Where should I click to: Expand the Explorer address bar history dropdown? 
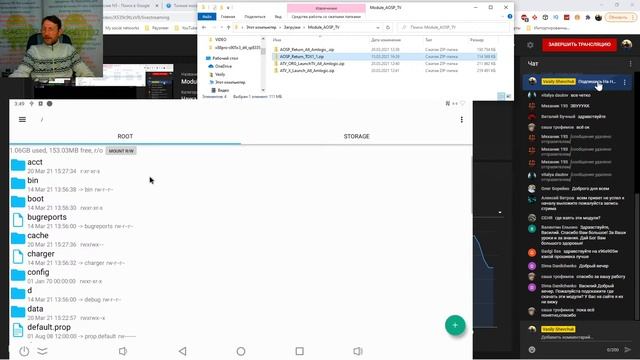click(x=378, y=27)
